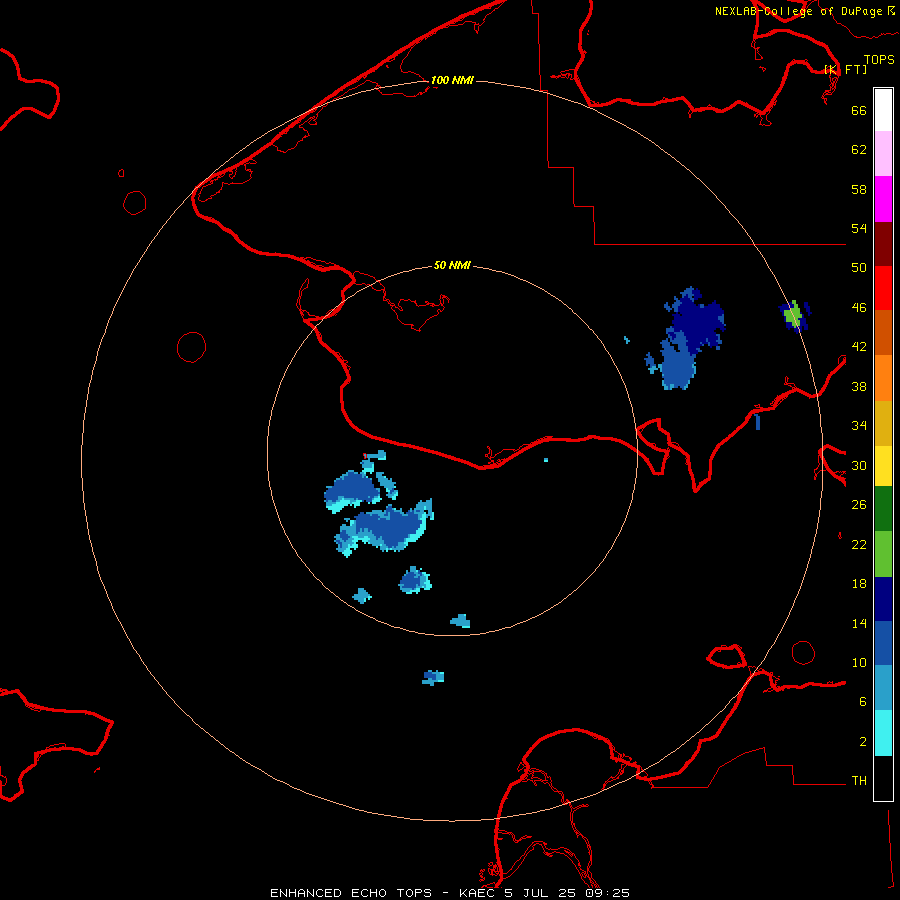The image size is (900, 900).
Task: Click the cyan swatch beside 2
Action: [x=883, y=733]
